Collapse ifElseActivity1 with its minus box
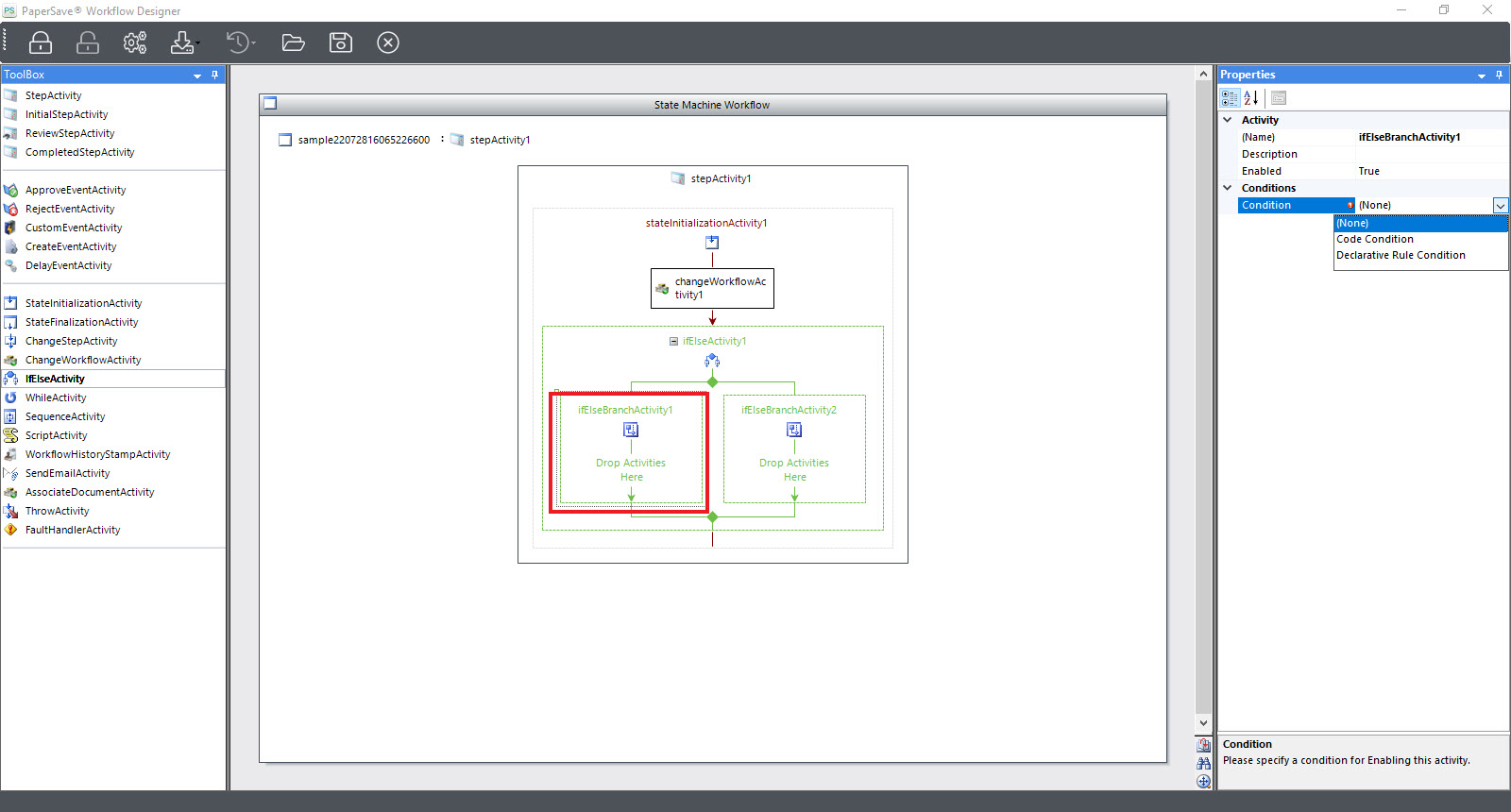This screenshot has height=812, width=1511. click(x=673, y=342)
